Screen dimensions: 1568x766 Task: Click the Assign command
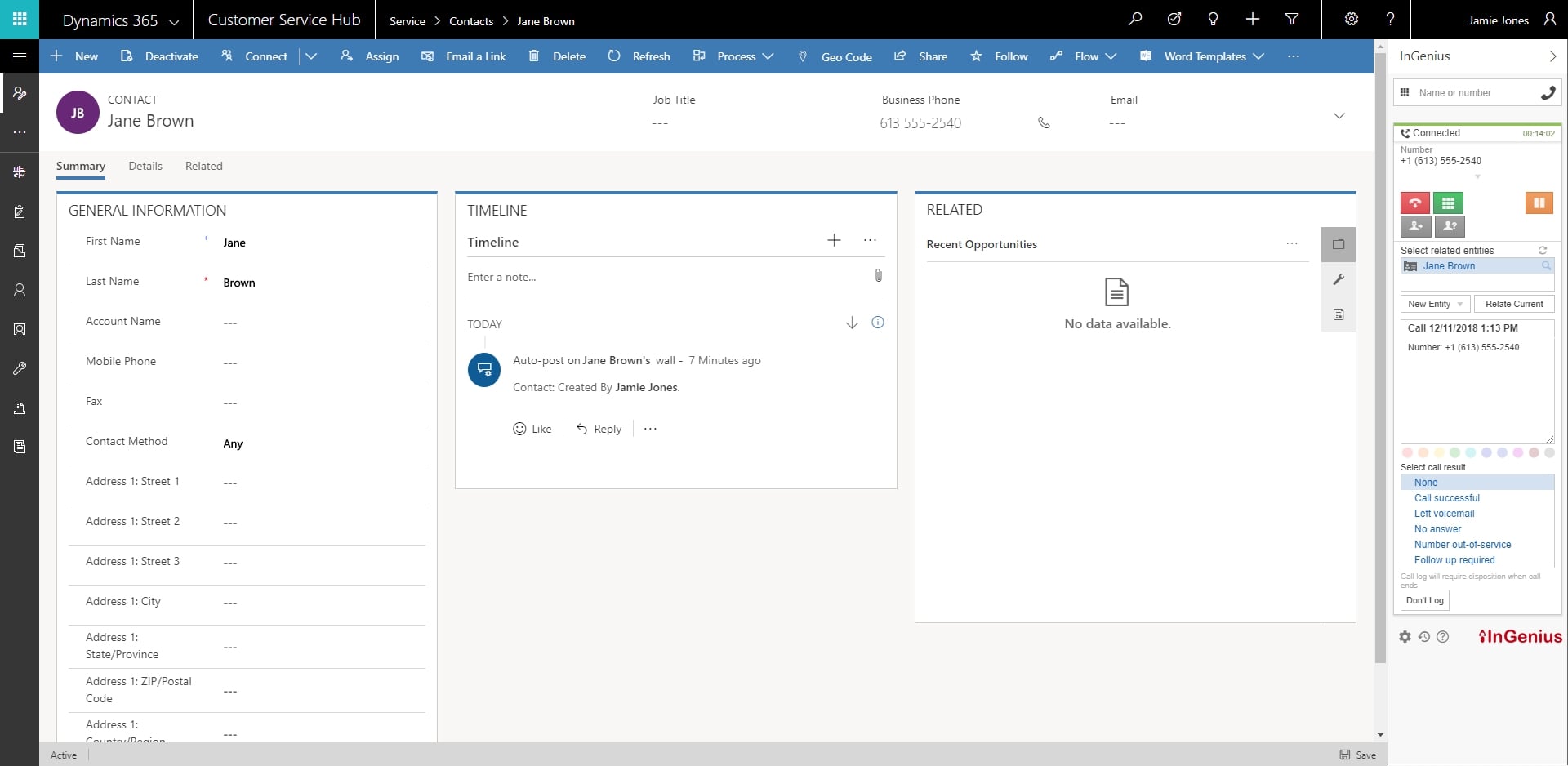coord(370,56)
